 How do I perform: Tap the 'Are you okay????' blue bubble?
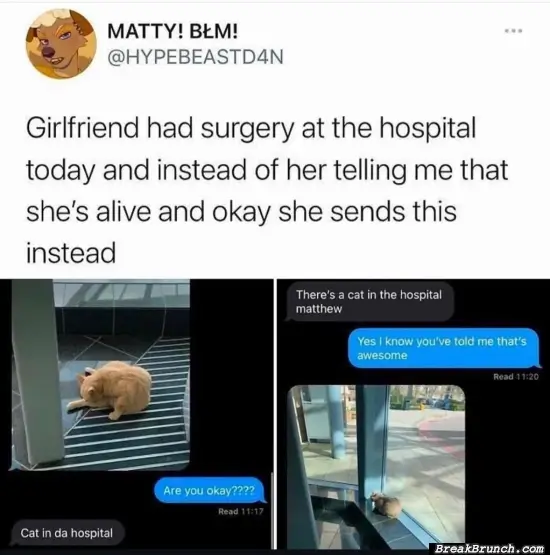pyautogui.click(x=210, y=490)
